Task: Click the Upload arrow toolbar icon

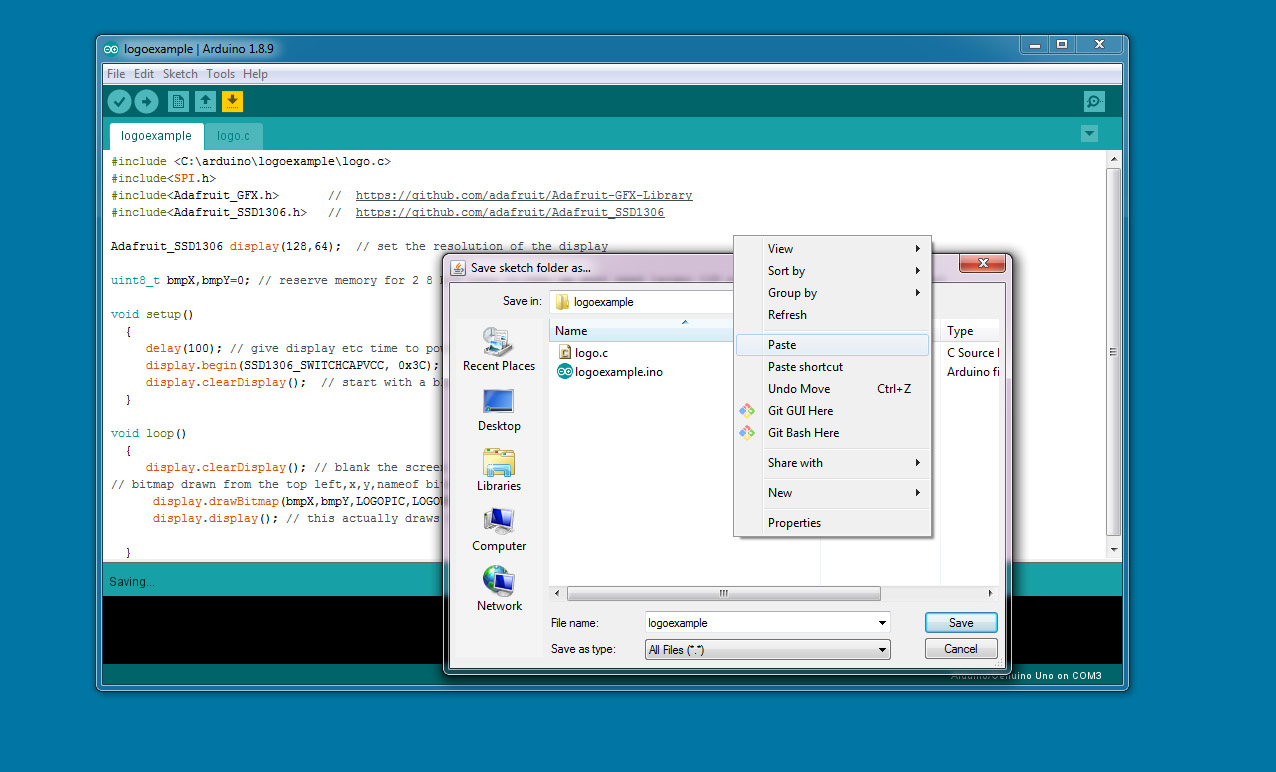Action: (x=146, y=101)
